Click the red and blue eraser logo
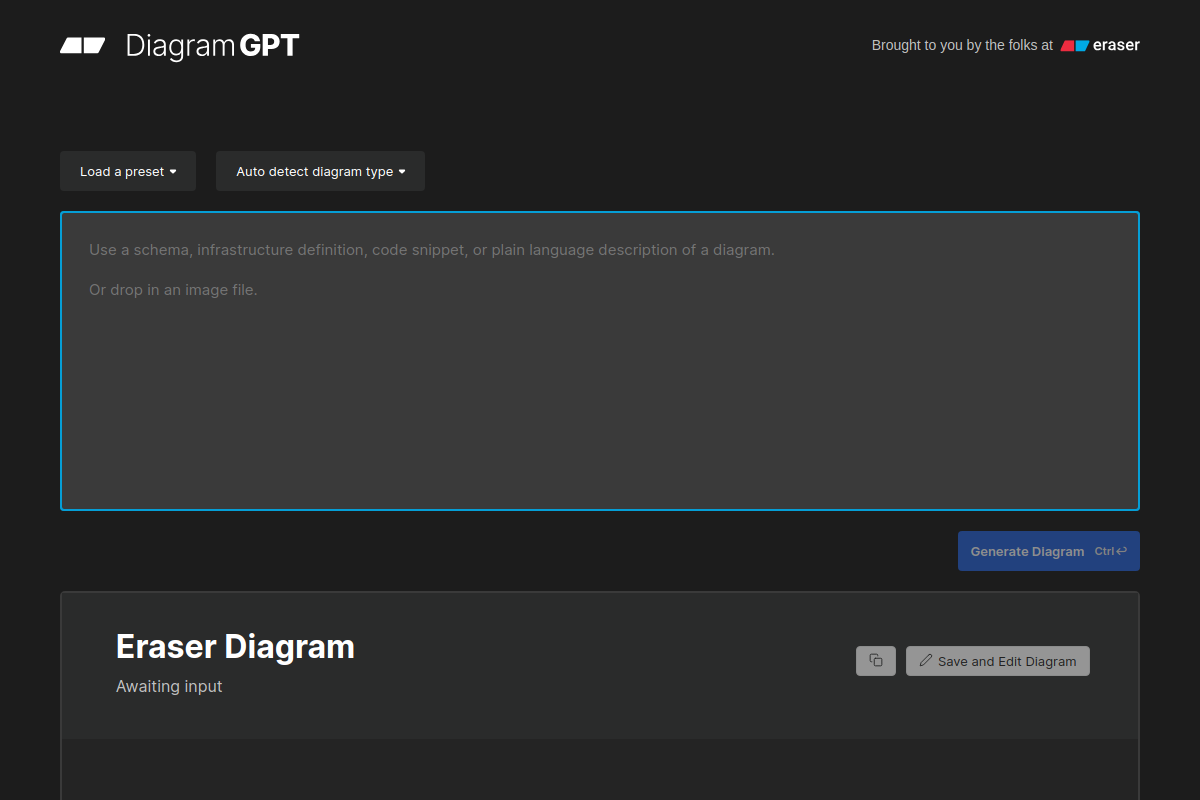Image resolution: width=1200 pixels, height=800 pixels. [x=1074, y=45]
